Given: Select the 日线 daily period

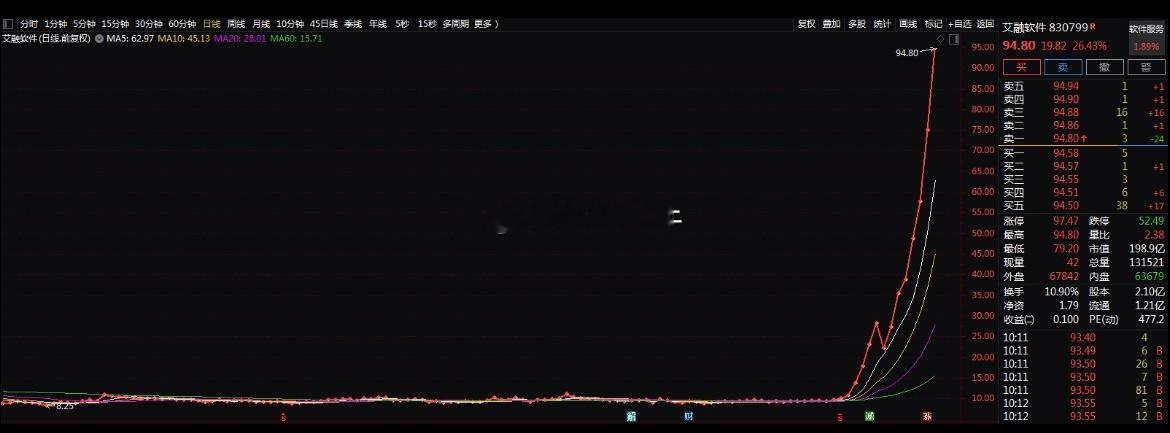Looking at the screenshot, I should (212, 24).
